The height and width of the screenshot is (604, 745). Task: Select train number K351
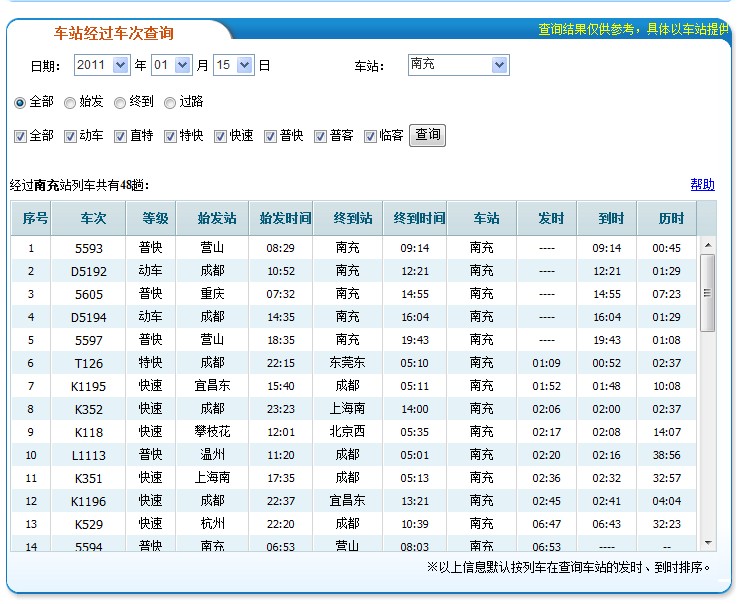pos(89,478)
